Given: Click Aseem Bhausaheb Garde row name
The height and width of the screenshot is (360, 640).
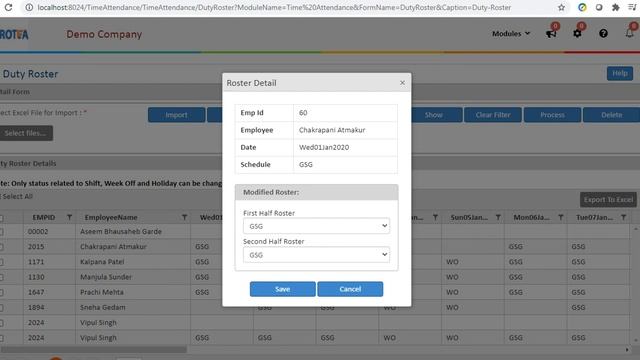Looking at the screenshot, I should point(121,231).
